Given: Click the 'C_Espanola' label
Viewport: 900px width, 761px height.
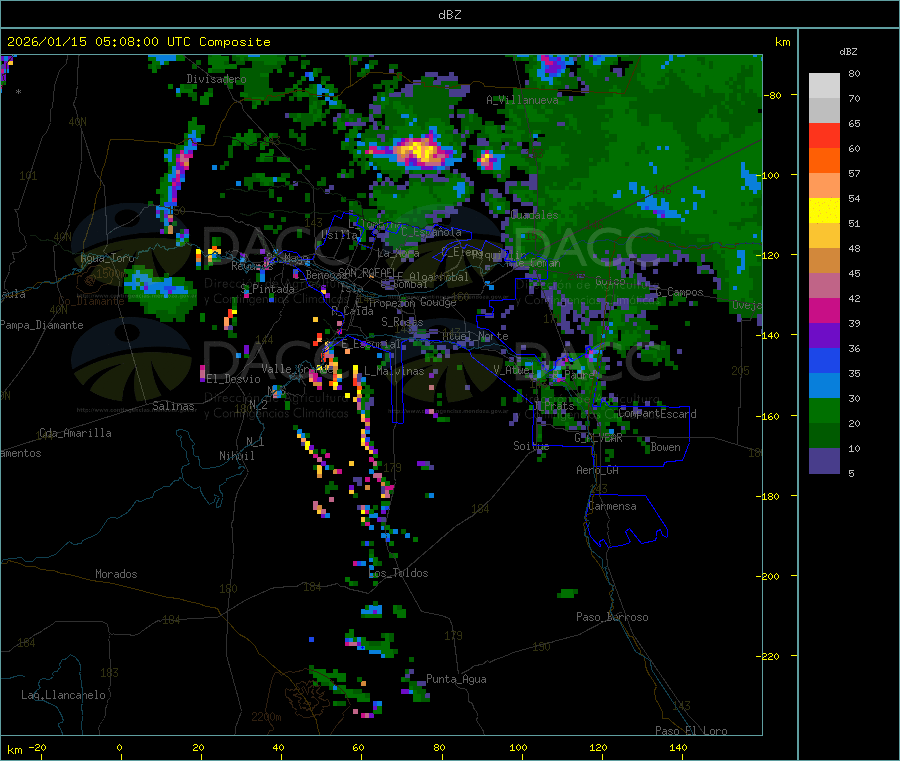Looking at the screenshot, I should 431,232.
